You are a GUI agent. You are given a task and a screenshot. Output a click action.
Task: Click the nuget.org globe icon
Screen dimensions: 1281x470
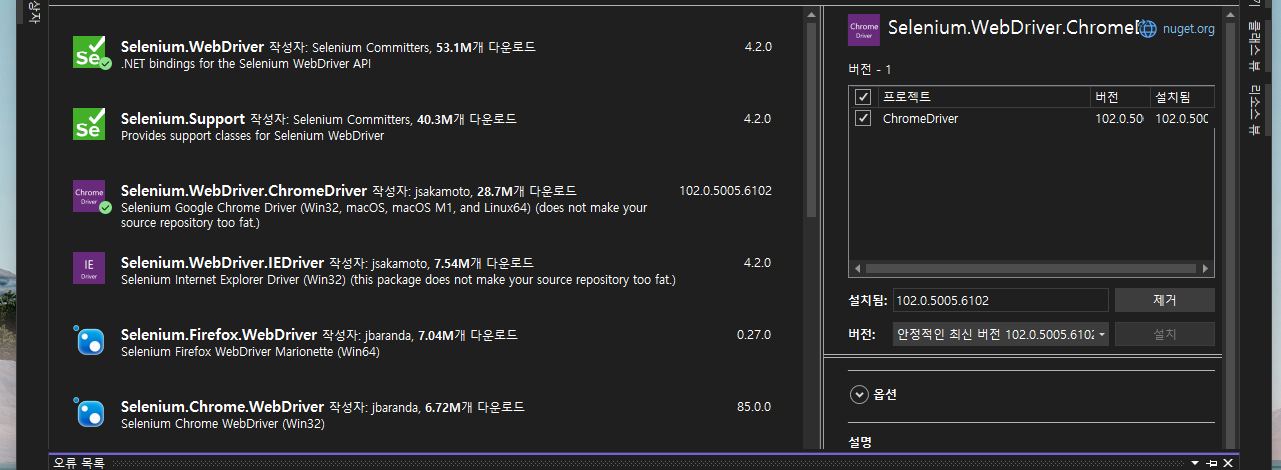coord(1148,29)
